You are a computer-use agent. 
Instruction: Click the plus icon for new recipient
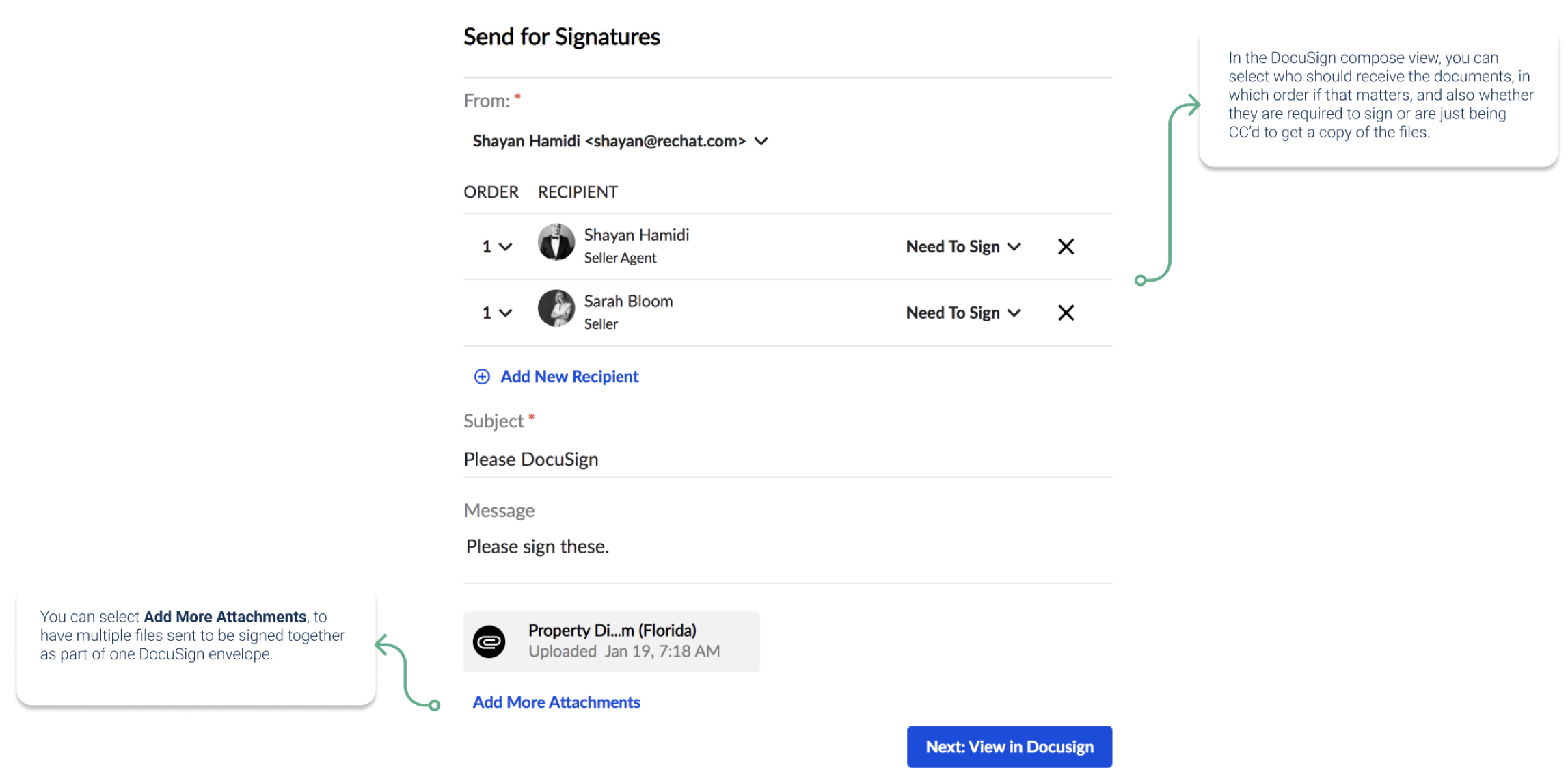click(x=482, y=377)
